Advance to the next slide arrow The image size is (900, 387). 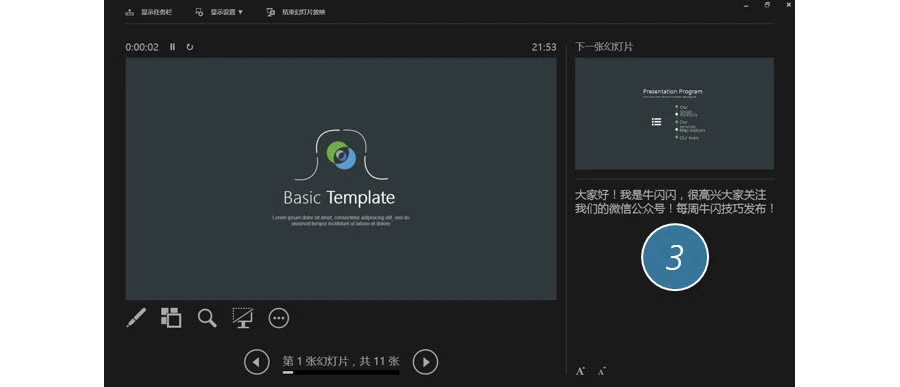coord(425,362)
